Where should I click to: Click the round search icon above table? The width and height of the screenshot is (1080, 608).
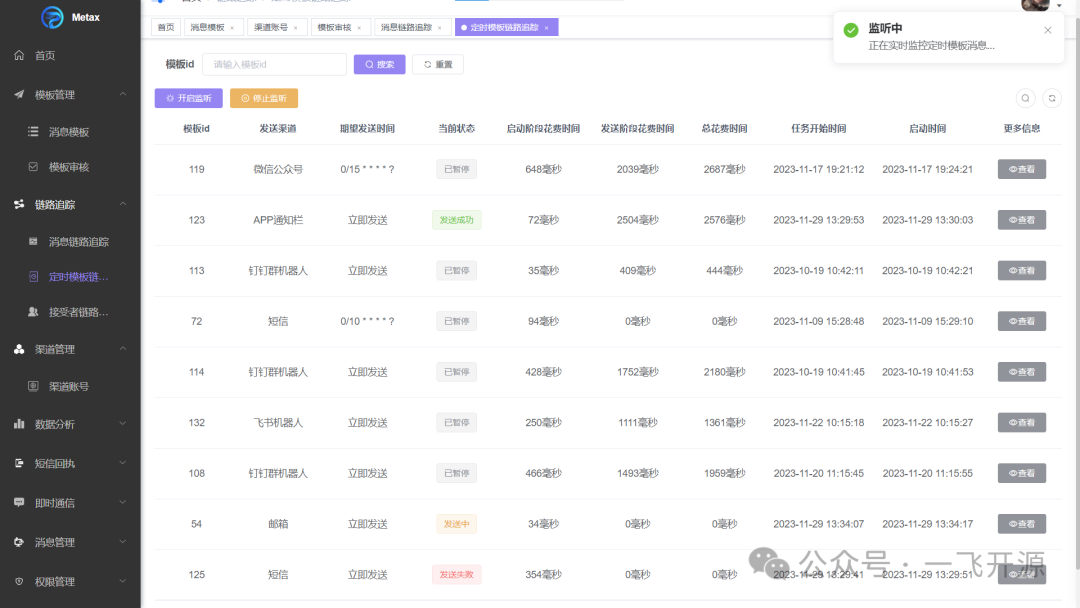1025,98
